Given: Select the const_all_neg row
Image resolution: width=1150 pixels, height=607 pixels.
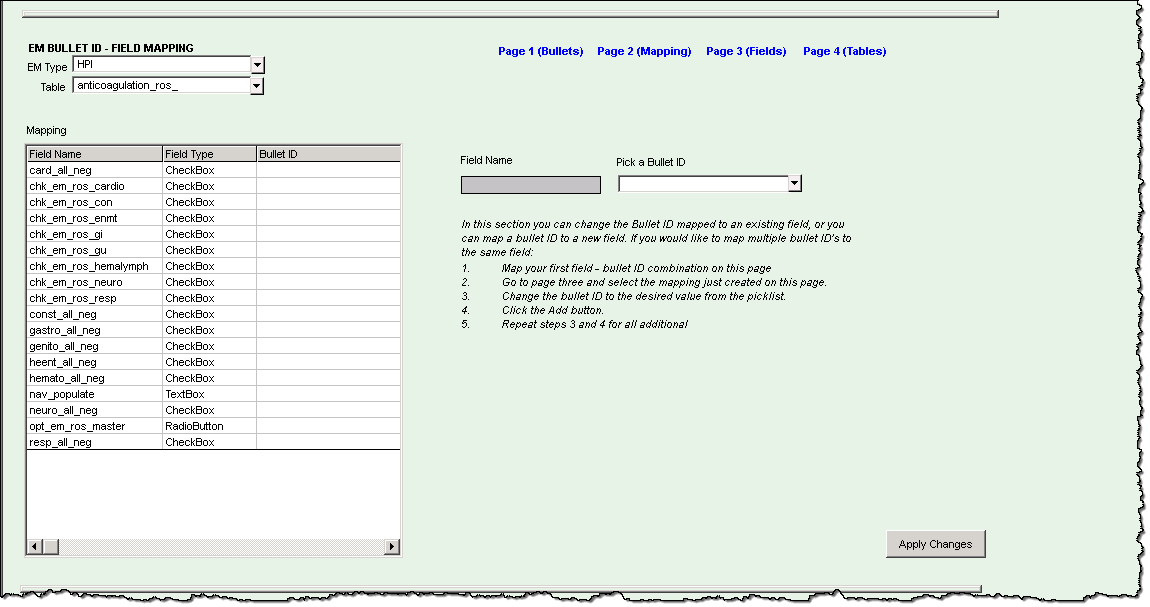Looking at the screenshot, I should 213,314.
